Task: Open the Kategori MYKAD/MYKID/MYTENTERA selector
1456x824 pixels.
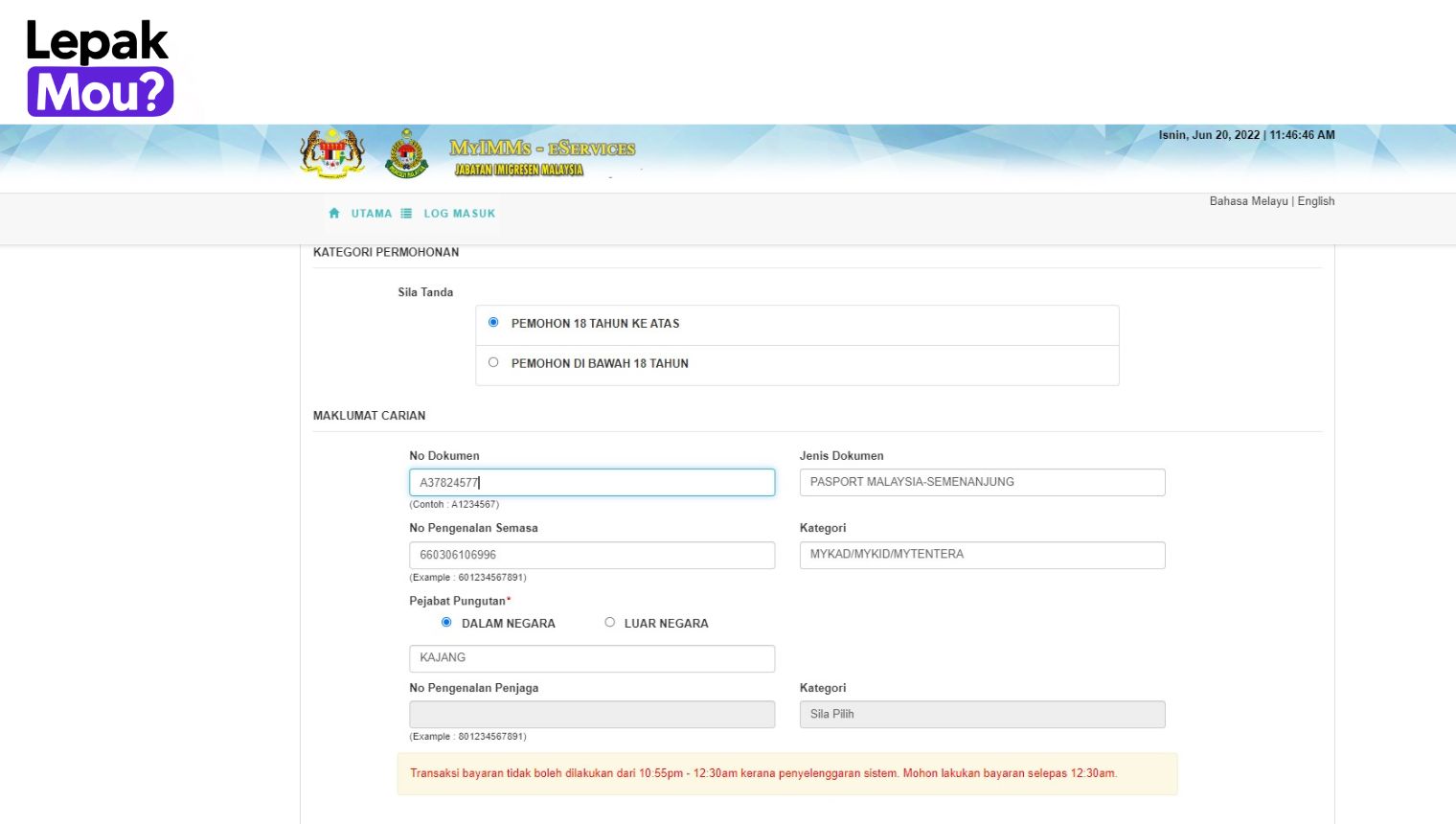Action: point(982,555)
